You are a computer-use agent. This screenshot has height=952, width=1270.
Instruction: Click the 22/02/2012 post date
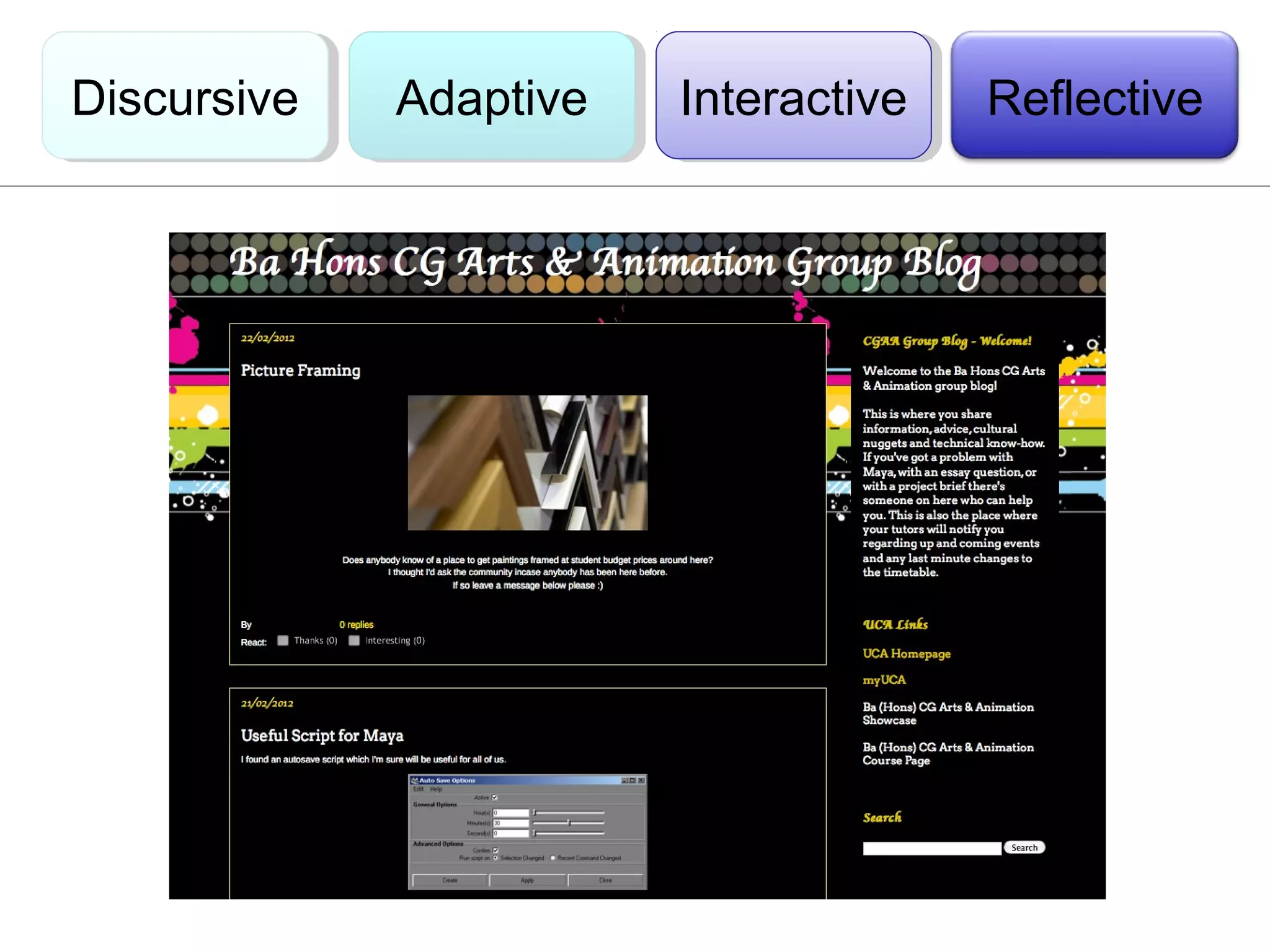(268, 338)
